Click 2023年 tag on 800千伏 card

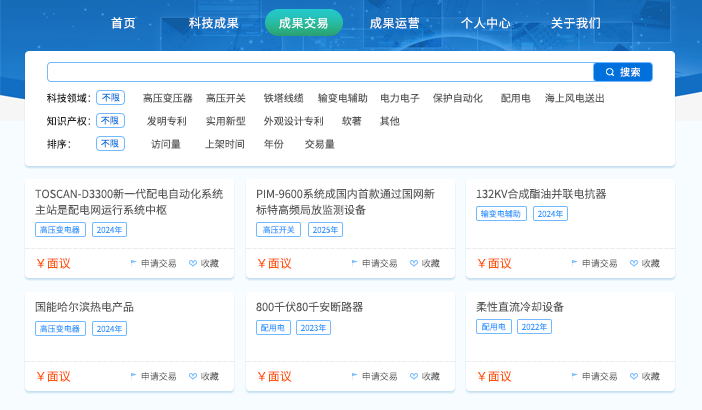click(x=313, y=328)
